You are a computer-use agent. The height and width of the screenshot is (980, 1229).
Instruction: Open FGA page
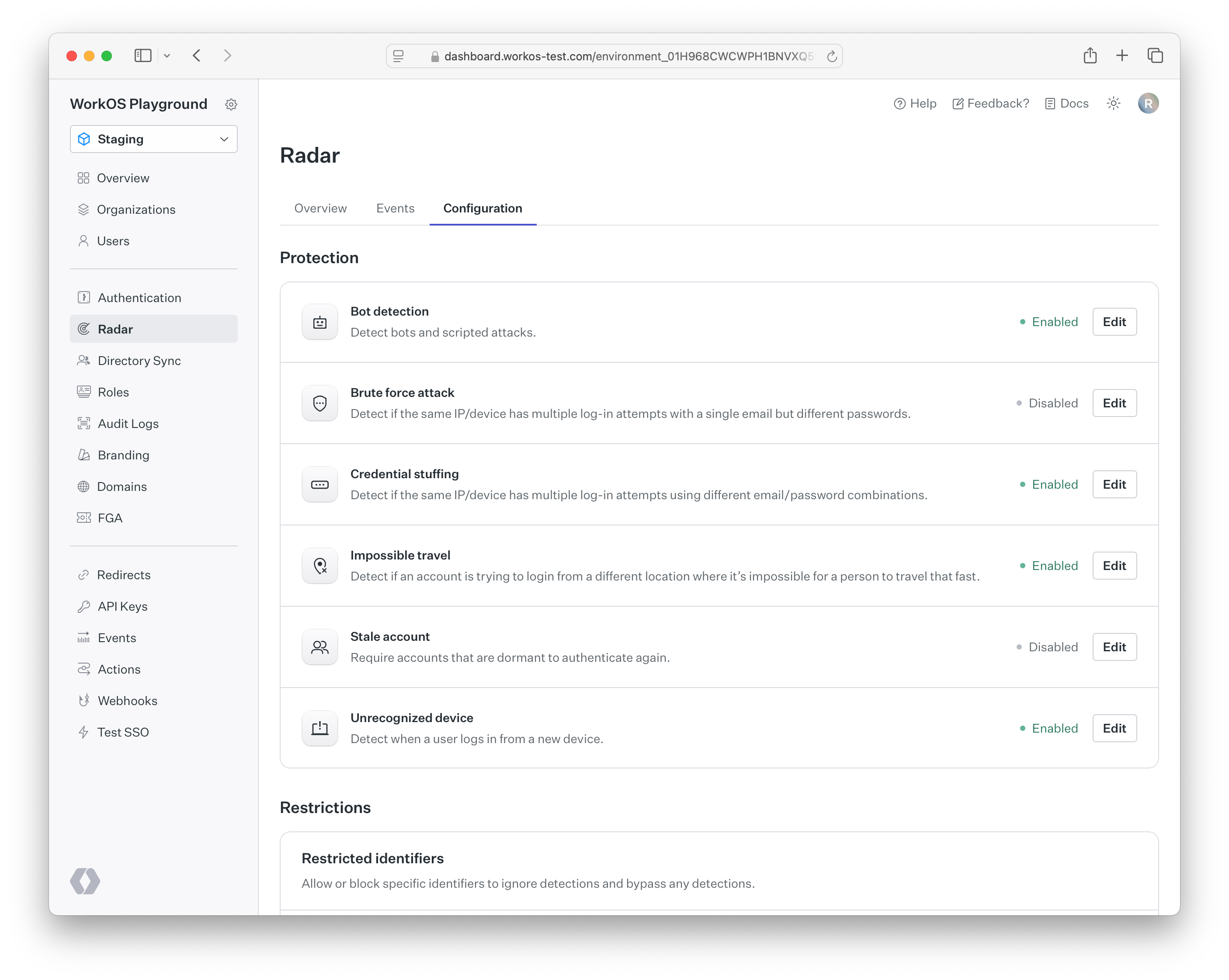(x=153, y=518)
